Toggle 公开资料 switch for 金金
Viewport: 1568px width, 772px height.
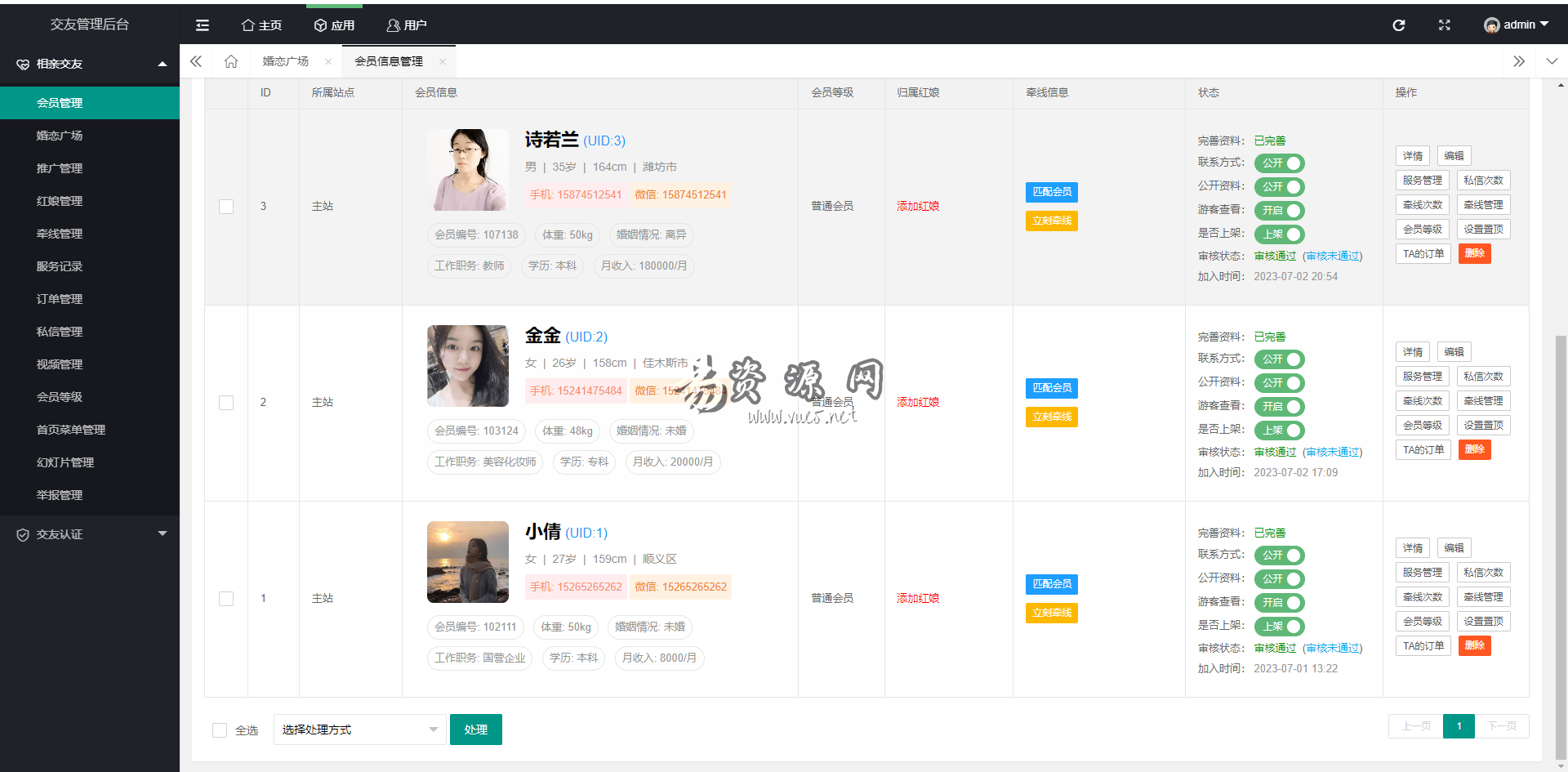(x=1279, y=383)
